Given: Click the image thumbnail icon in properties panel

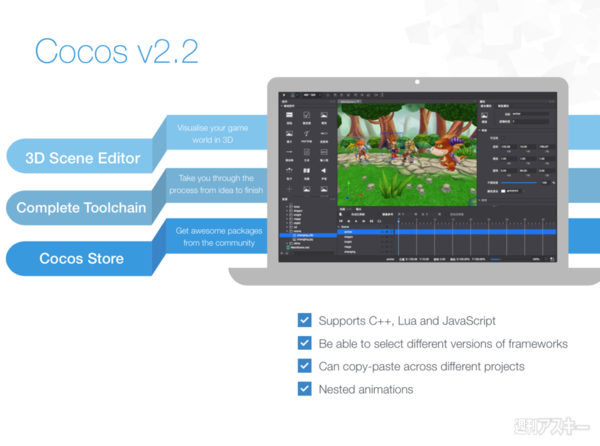Looking at the screenshot, I should click(484, 115).
